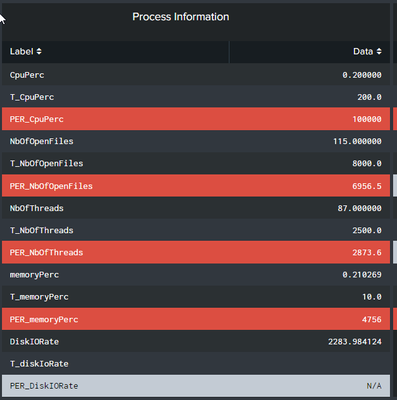
Task: Click the 87.000000 threads value
Action: click(360, 208)
